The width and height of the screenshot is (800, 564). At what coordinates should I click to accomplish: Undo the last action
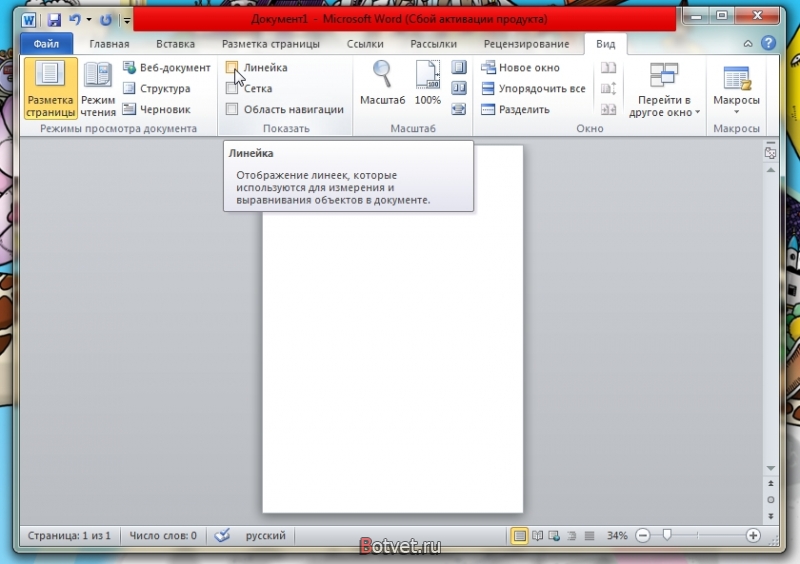(75, 20)
